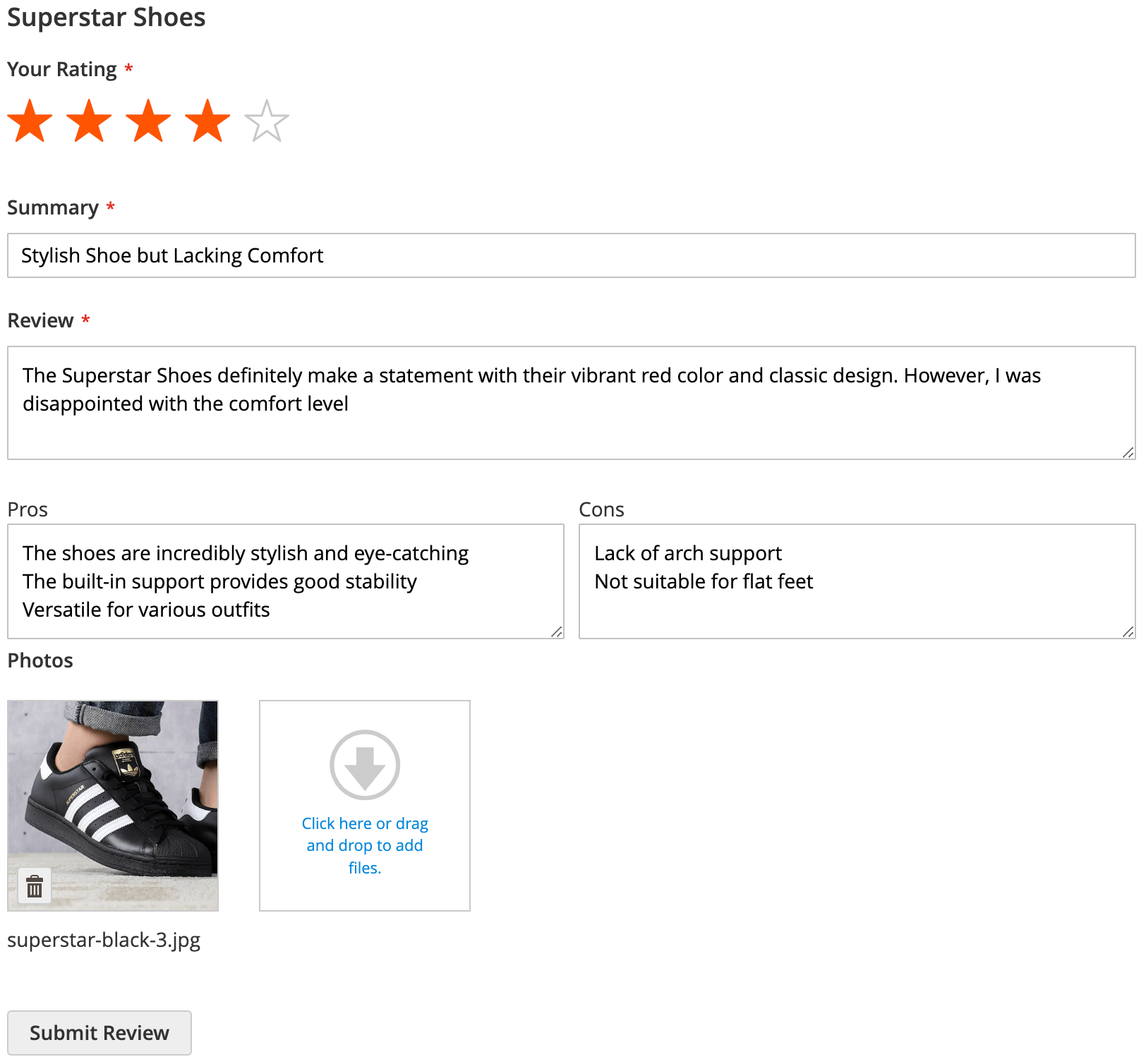The width and height of the screenshot is (1146, 1064).
Task: Click inside the Review text area
Action: [x=565, y=402]
